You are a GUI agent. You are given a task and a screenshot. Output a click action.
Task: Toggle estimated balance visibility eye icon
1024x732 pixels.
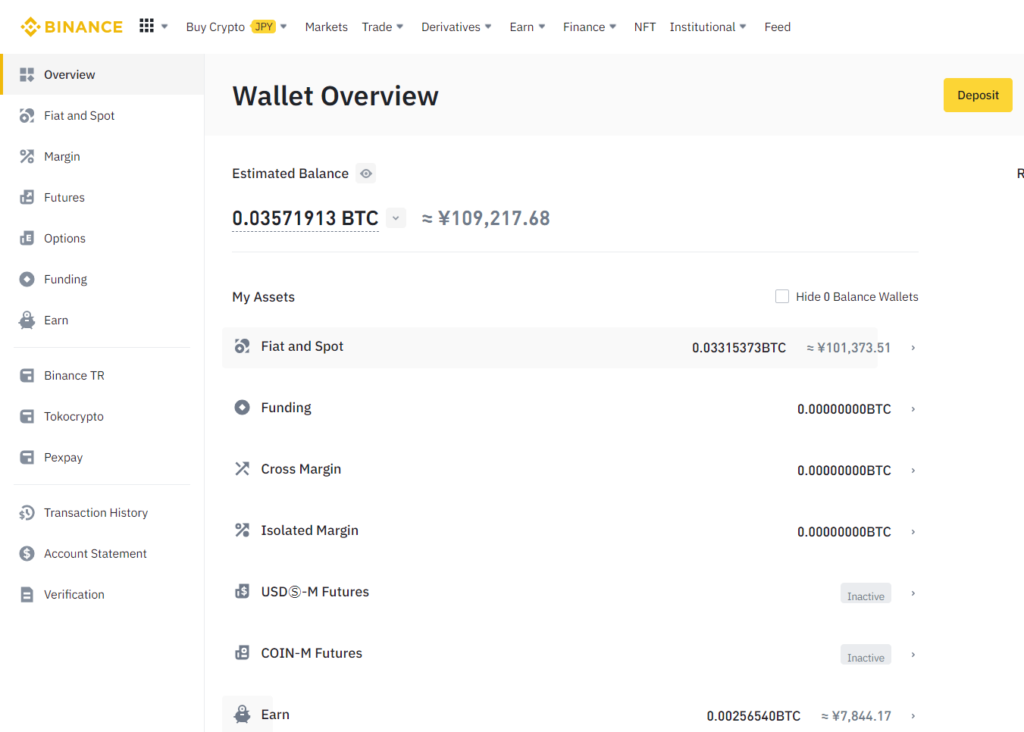pos(366,174)
